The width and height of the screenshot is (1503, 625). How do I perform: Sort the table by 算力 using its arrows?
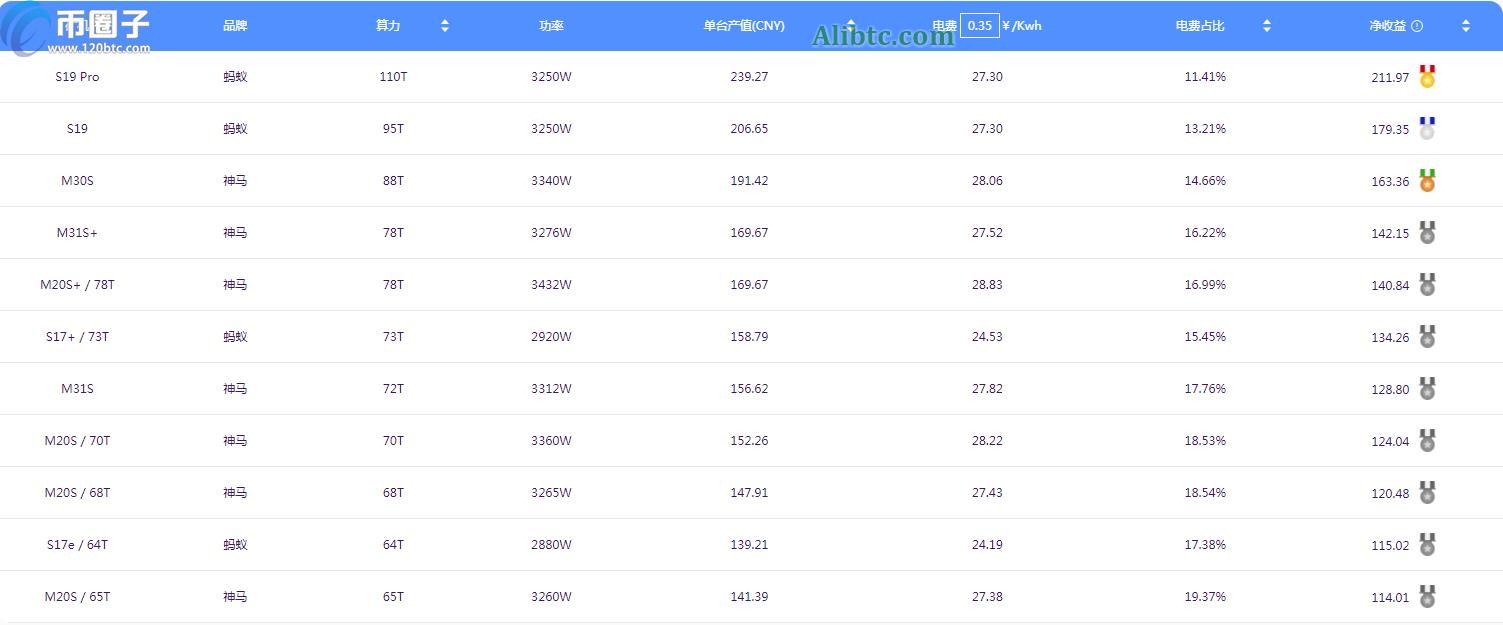(x=445, y=26)
